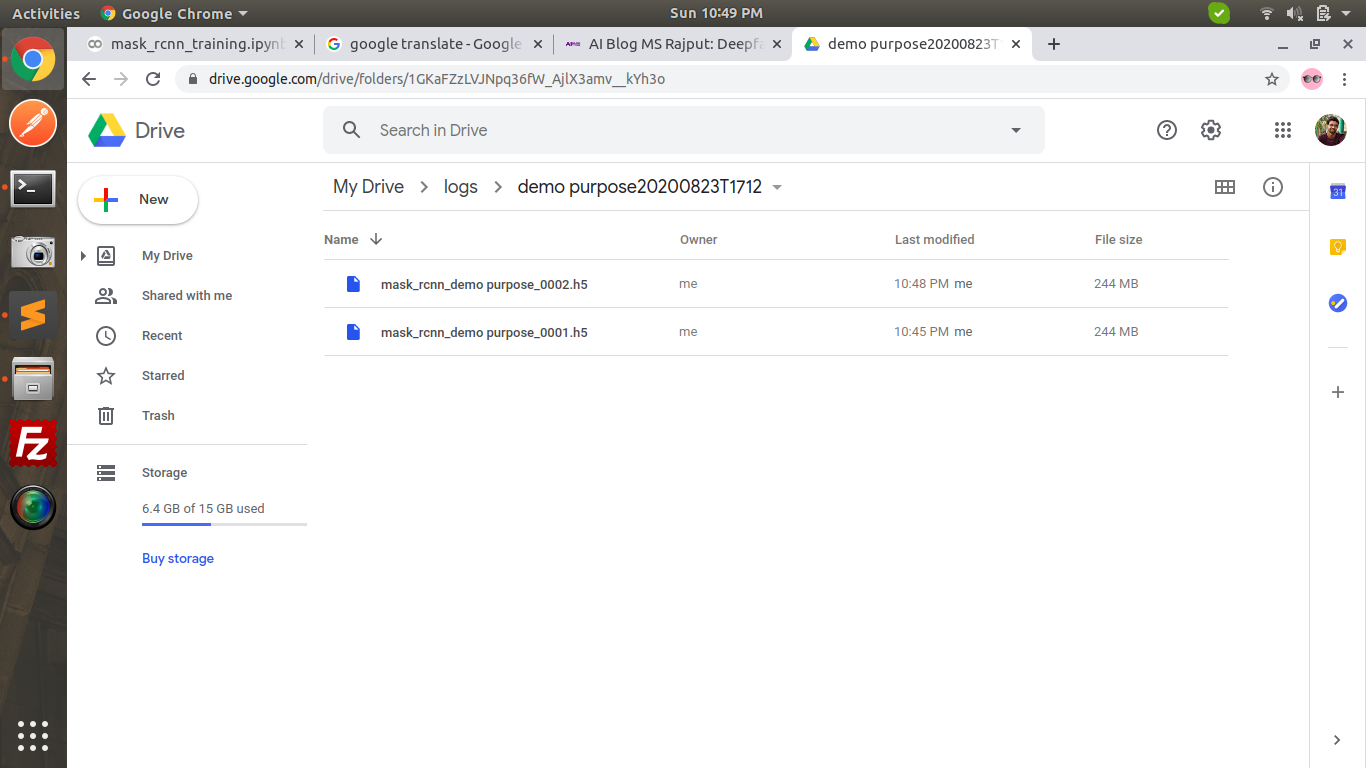Open Google Keep in the side panel
The width and height of the screenshot is (1366, 768).
pos(1337,247)
